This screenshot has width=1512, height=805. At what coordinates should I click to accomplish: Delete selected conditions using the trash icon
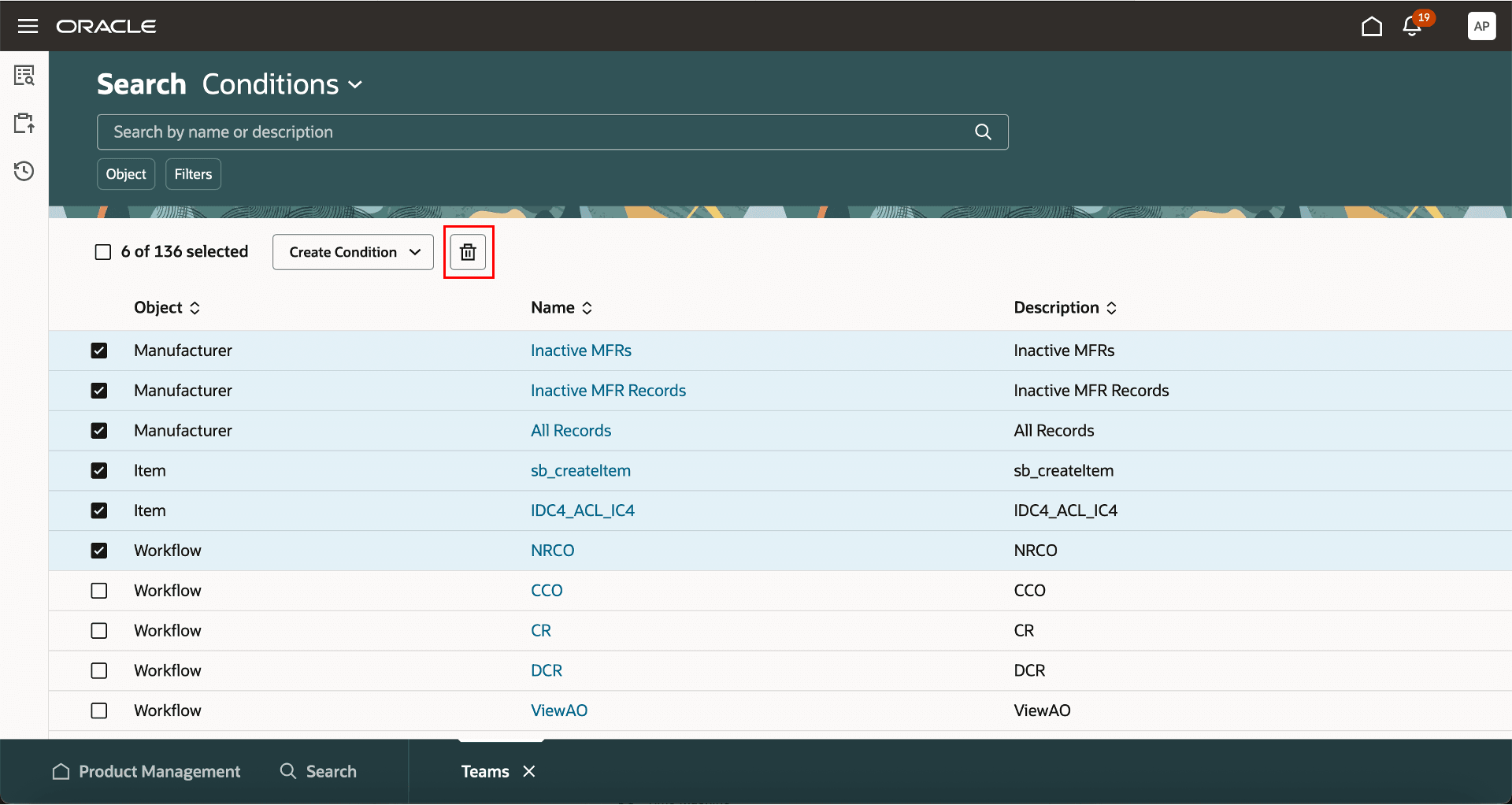469,252
